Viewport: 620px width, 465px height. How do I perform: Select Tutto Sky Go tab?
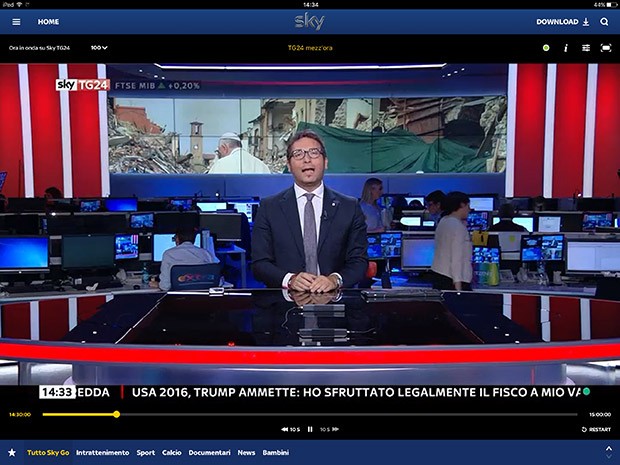click(x=48, y=452)
